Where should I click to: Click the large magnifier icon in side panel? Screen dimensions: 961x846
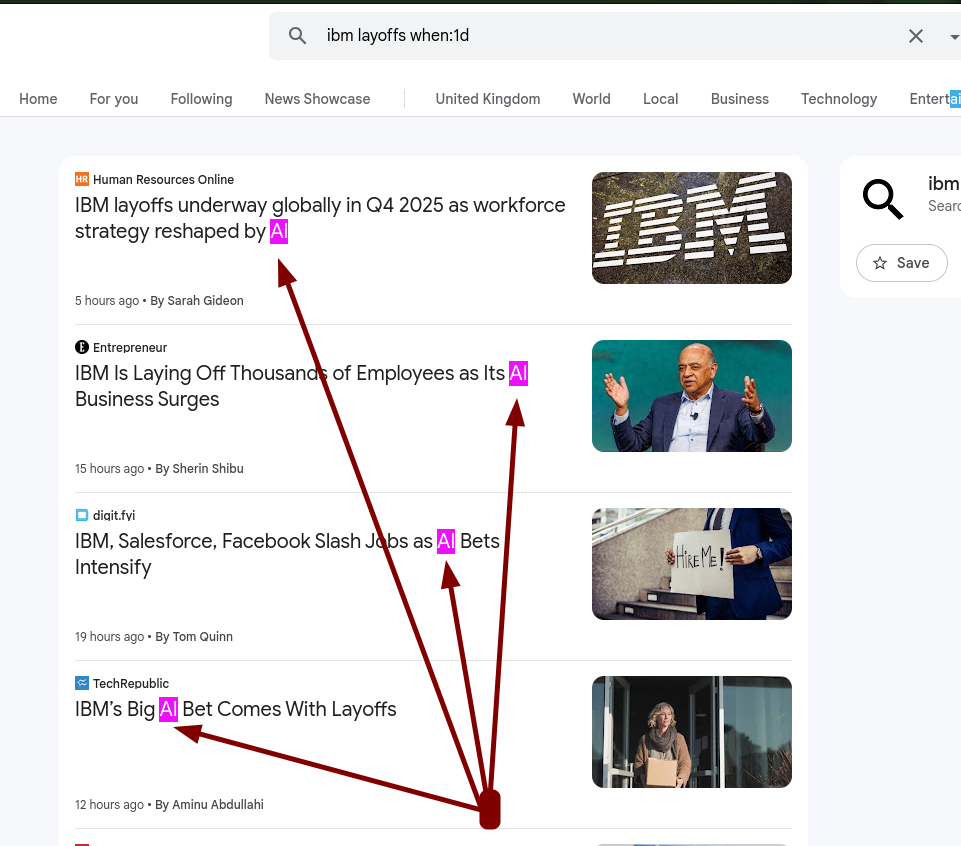[883, 199]
